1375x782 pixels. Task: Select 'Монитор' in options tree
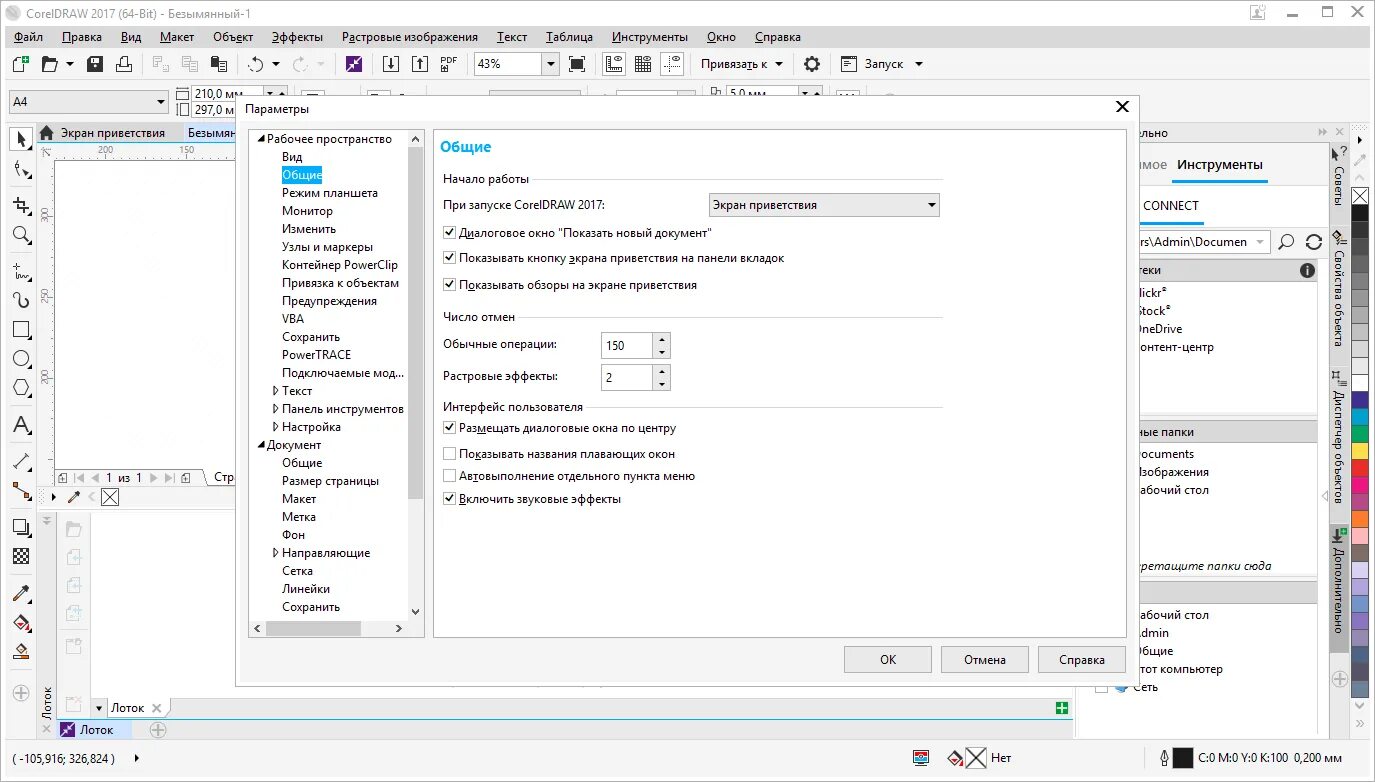pyautogui.click(x=307, y=211)
